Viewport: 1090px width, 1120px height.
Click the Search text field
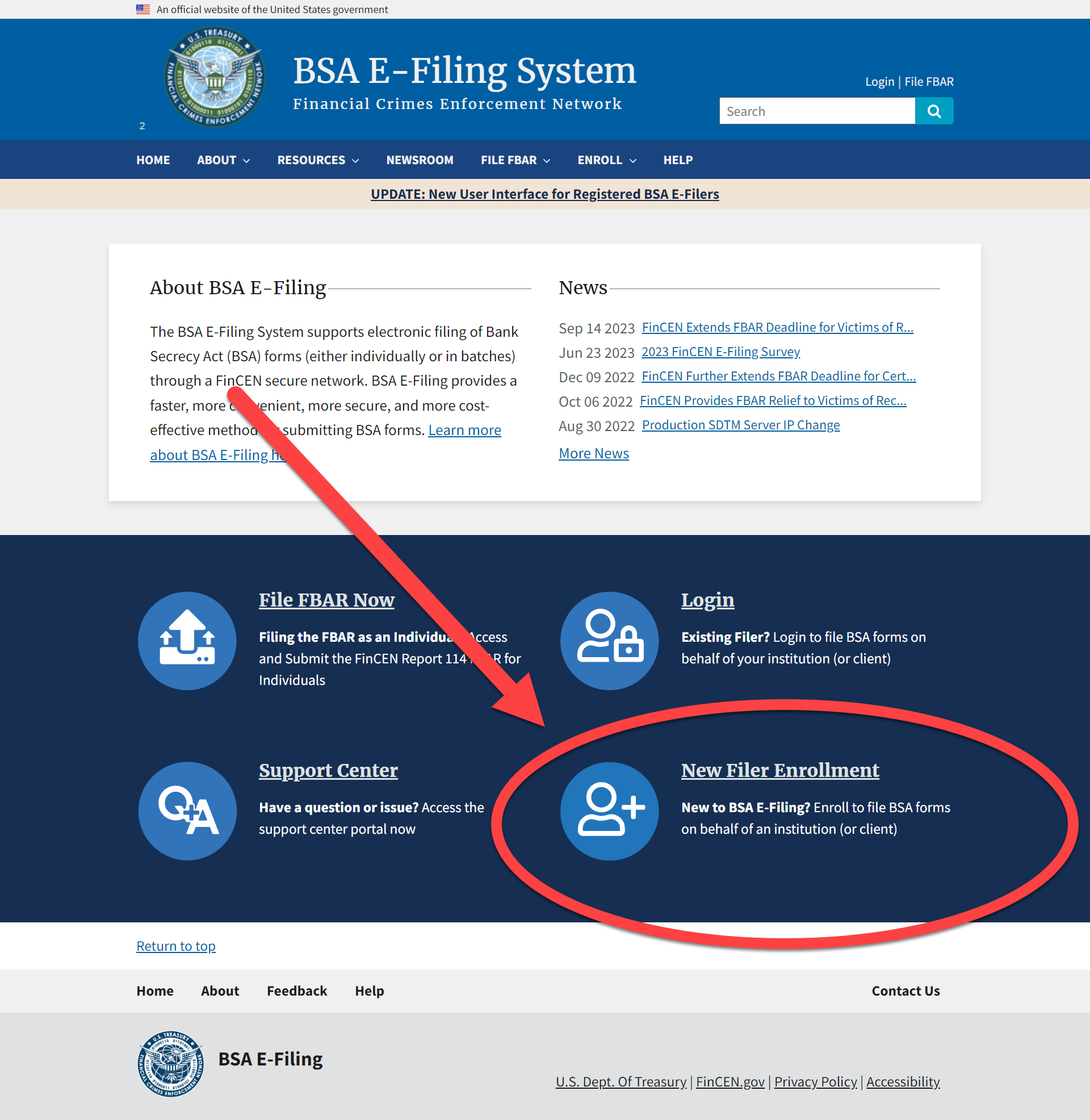tap(816, 111)
